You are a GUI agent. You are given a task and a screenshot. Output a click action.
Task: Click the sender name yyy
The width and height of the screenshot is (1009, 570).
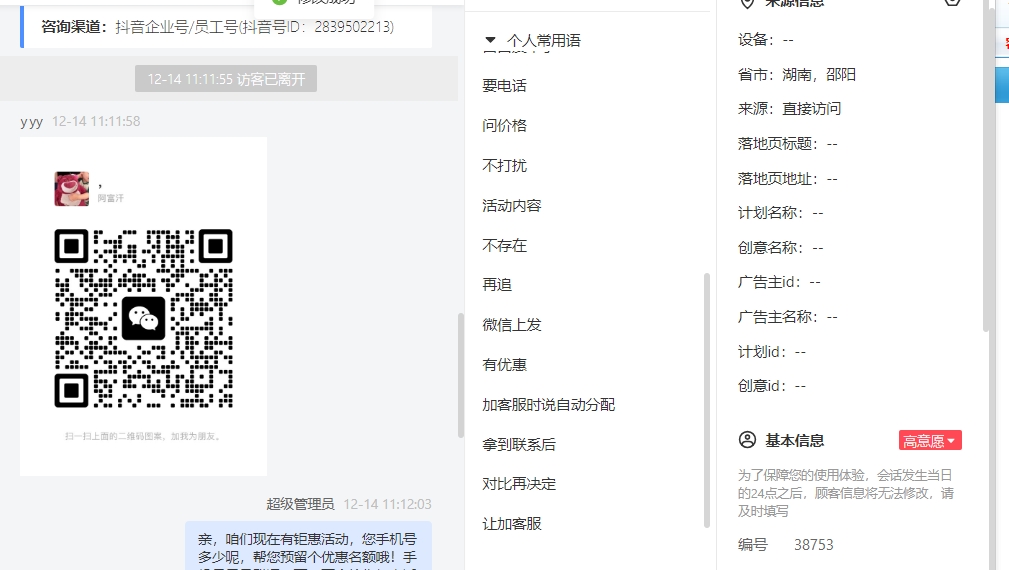32,122
